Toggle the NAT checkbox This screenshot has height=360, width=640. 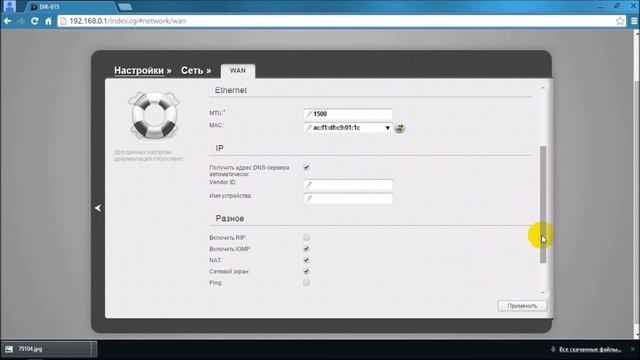coord(307,260)
